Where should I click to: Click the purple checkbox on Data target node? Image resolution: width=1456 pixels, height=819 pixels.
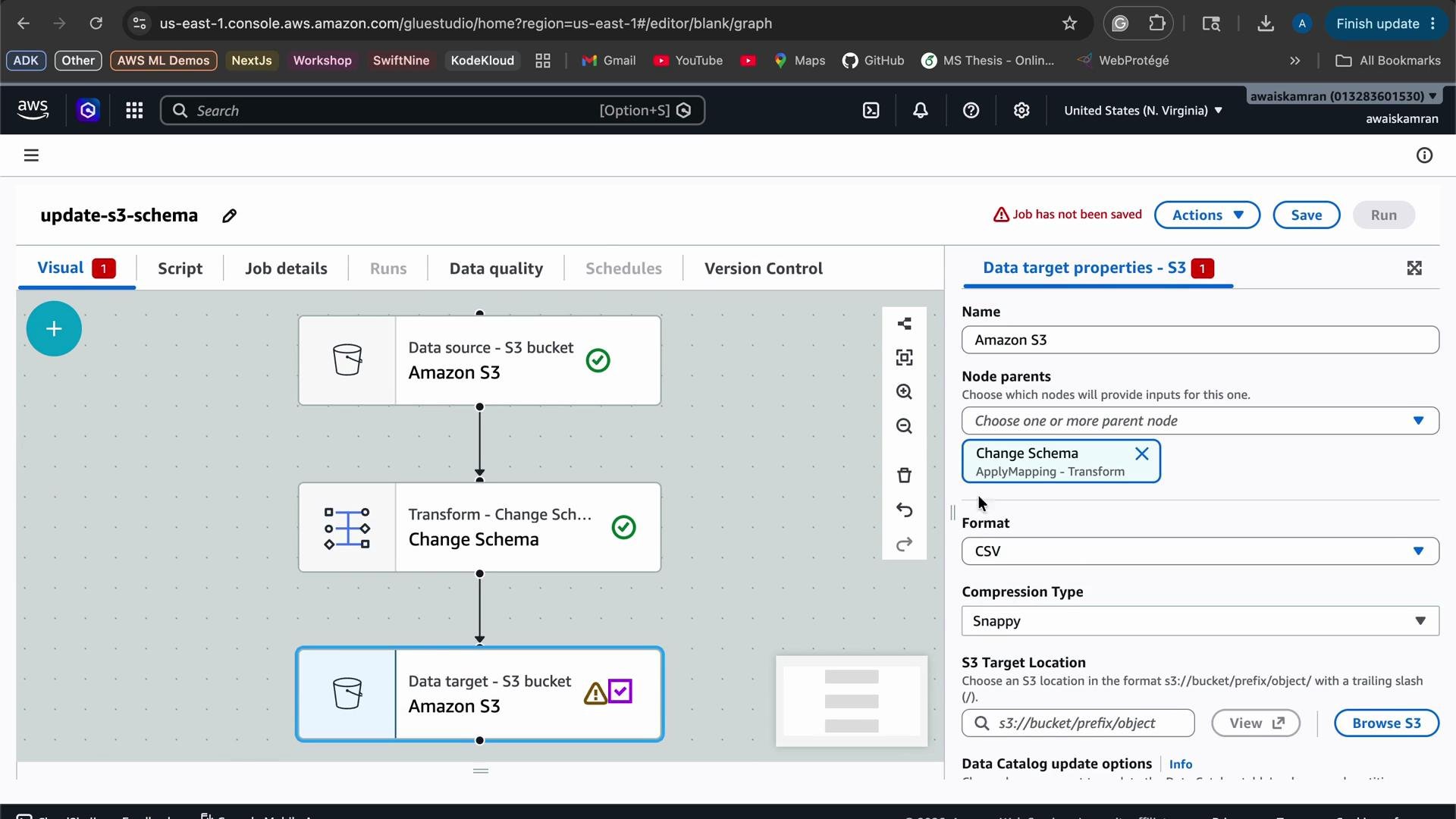pos(620,692)
